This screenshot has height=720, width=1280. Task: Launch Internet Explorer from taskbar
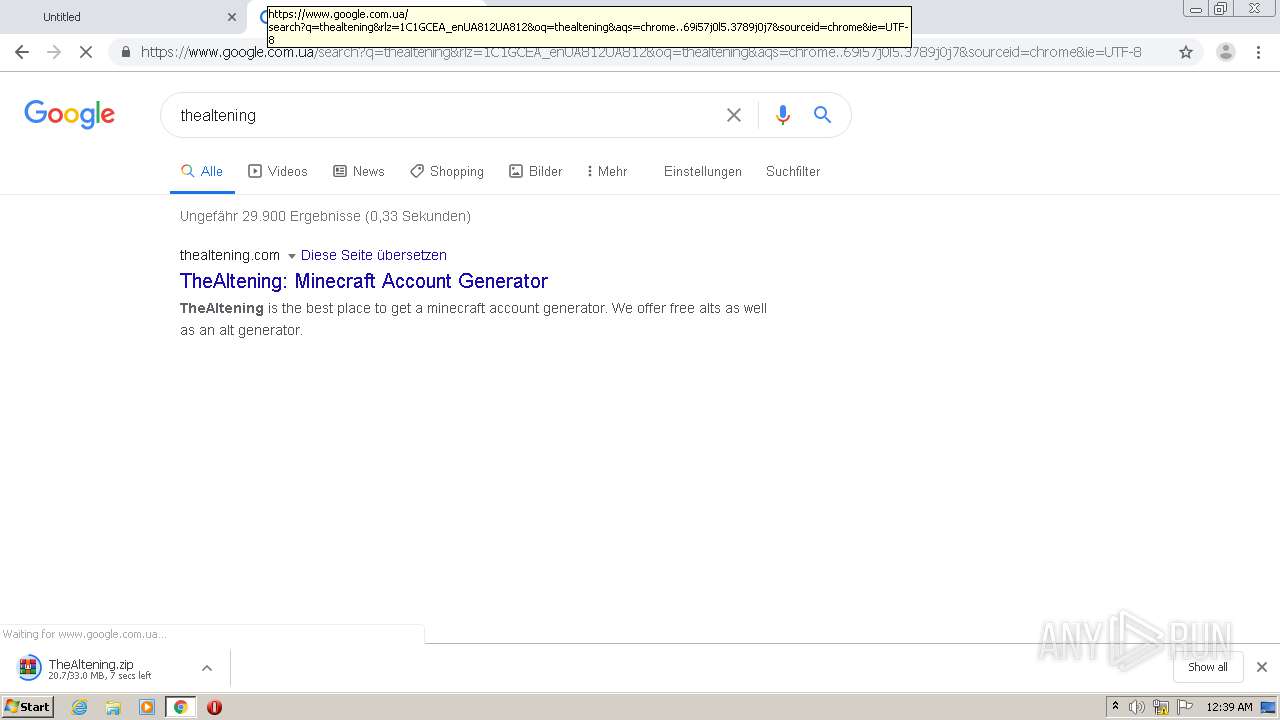[x=80, y=707]
